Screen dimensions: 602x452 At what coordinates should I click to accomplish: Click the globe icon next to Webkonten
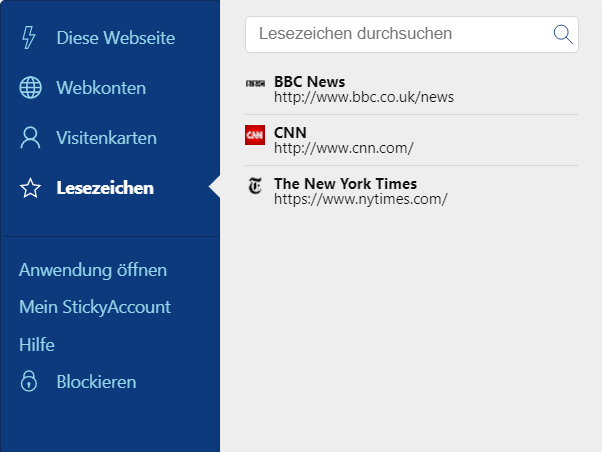30,88
